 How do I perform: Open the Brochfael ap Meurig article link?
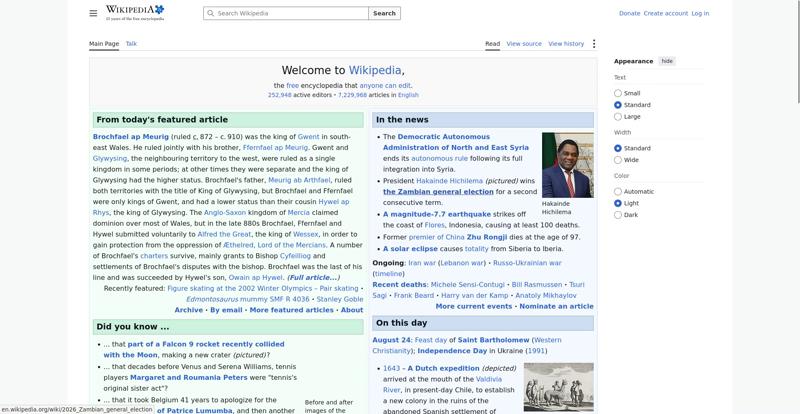[131, 137]
